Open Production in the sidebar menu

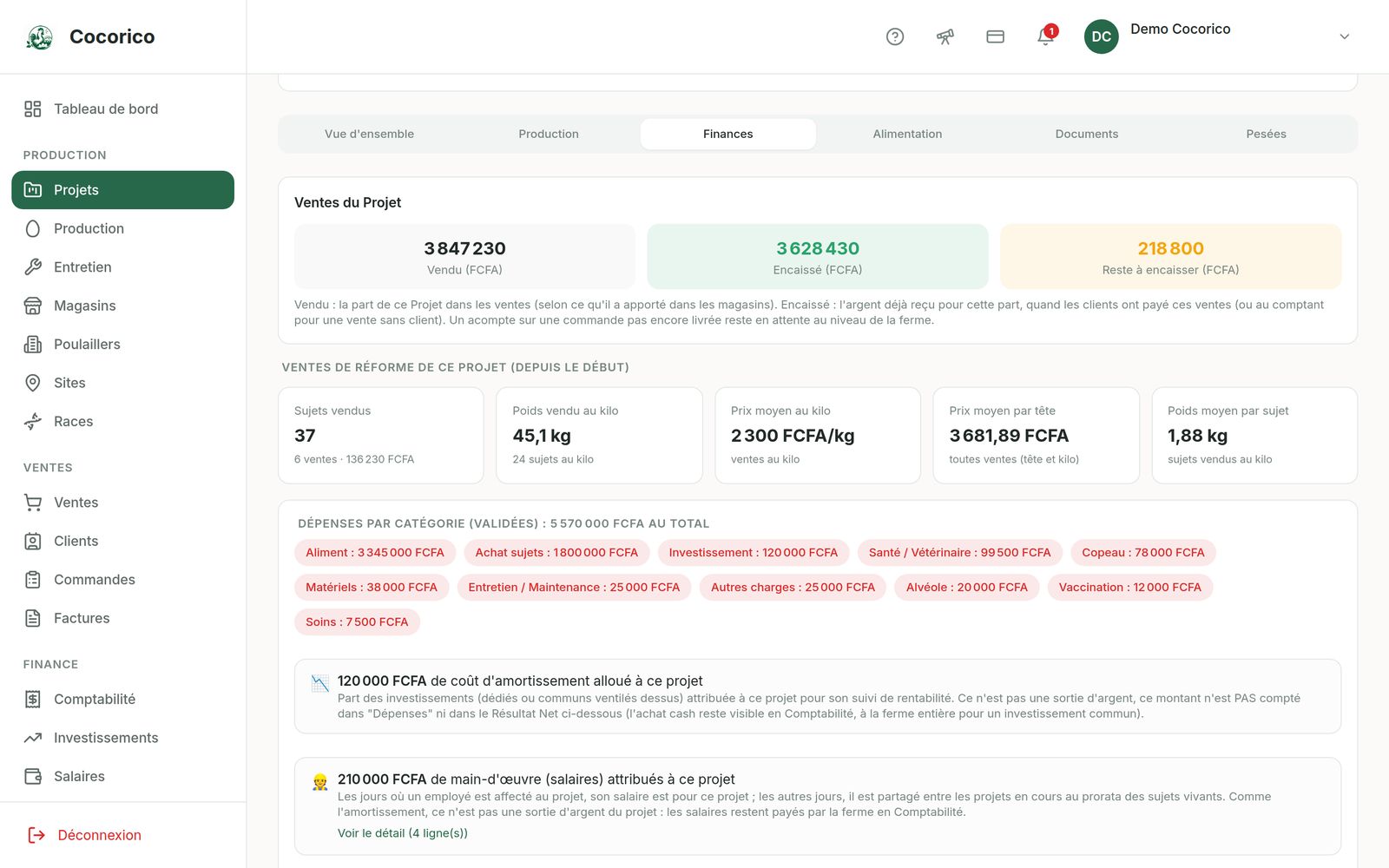(122, 228)
